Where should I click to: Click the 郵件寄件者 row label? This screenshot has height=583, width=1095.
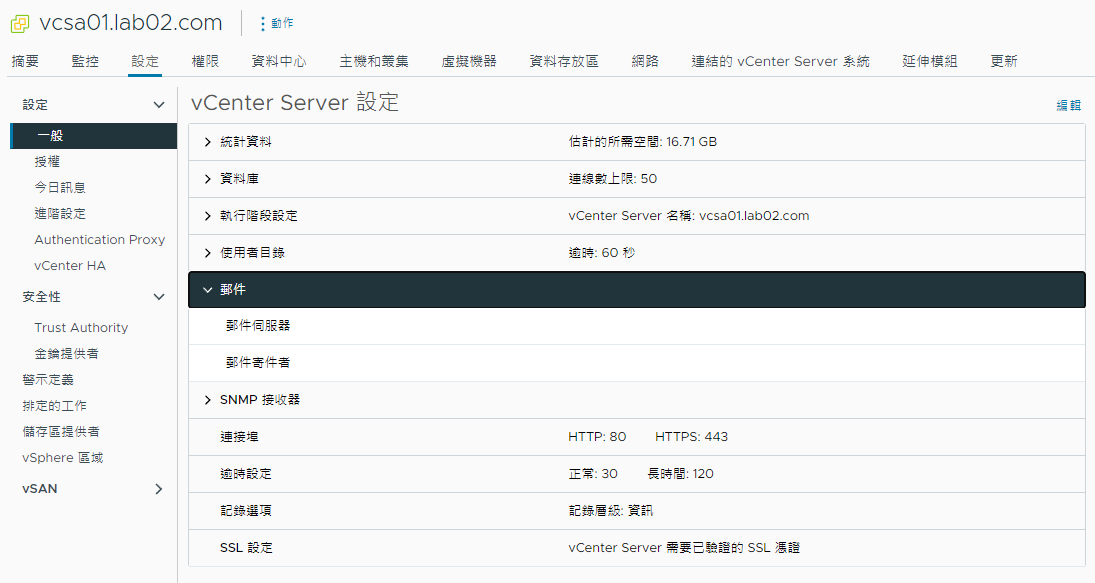[x=258, y=363]
